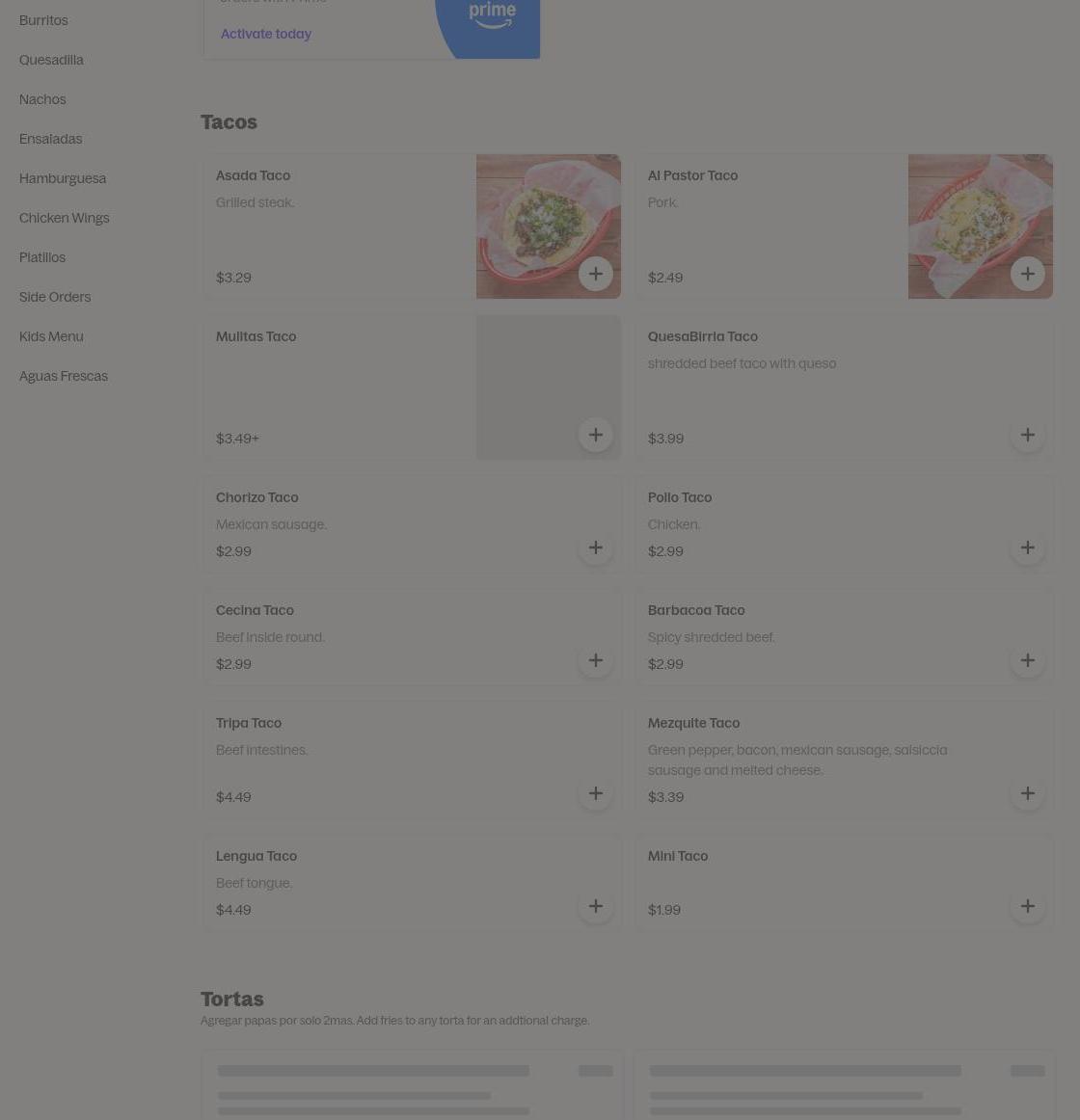Select Quesadilla in sidebar menu
Screen dimensions: 1080x1120
click(51, 60)
